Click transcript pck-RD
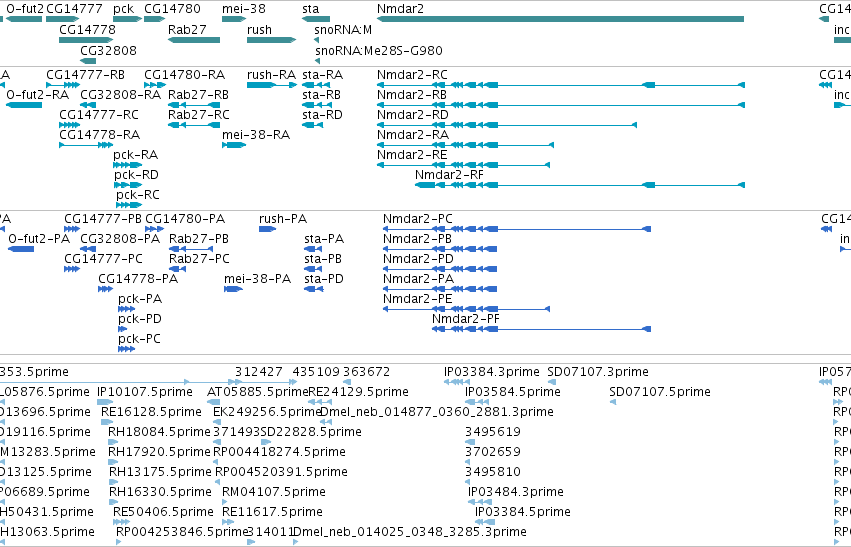Screen dimensions: 851x547 click(x=136, y=175)
